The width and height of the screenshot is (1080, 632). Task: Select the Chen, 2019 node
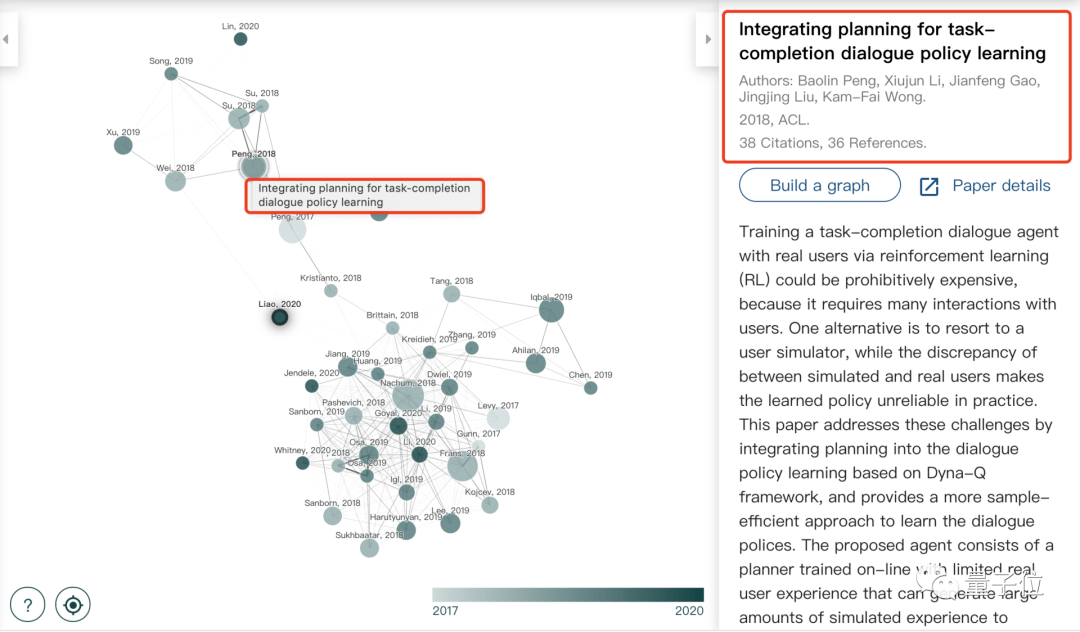click(591, 388)
